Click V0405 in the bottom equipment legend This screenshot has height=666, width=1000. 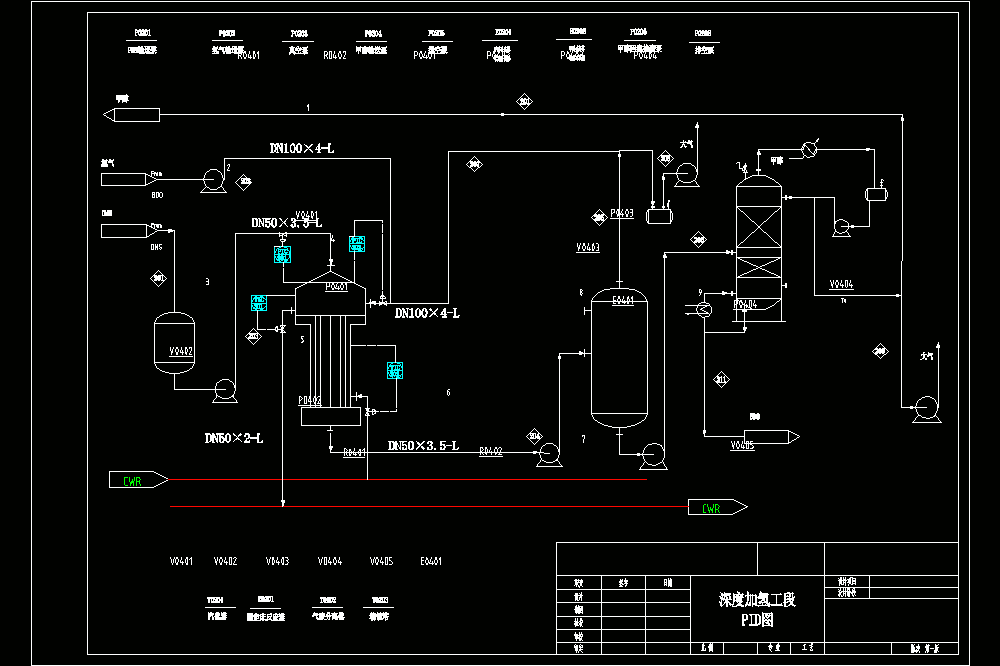click(x=381, y=561)
